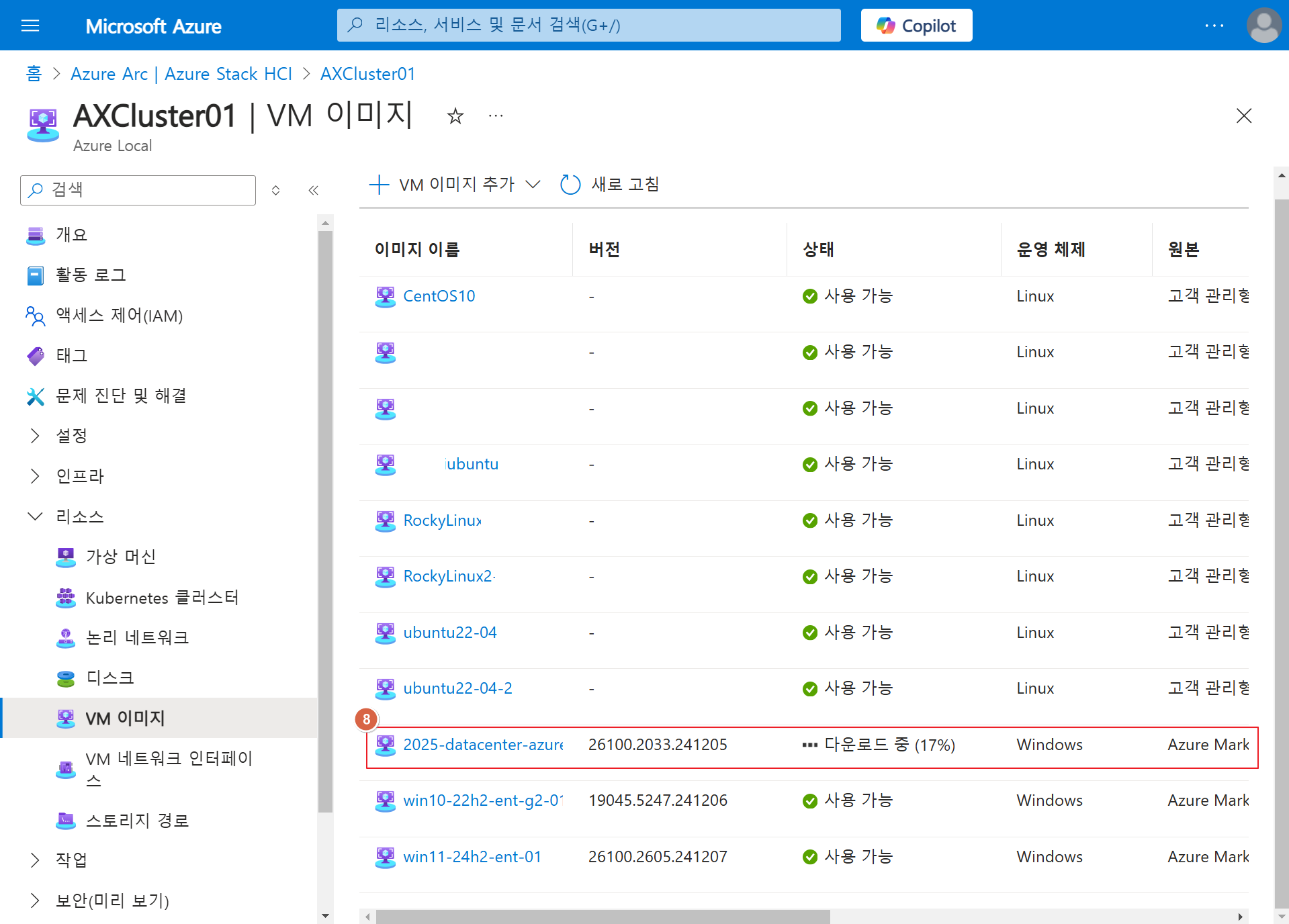Click the 다운로드 중 (17%) status
1289x924 pixels.
[x=879, y=745]
